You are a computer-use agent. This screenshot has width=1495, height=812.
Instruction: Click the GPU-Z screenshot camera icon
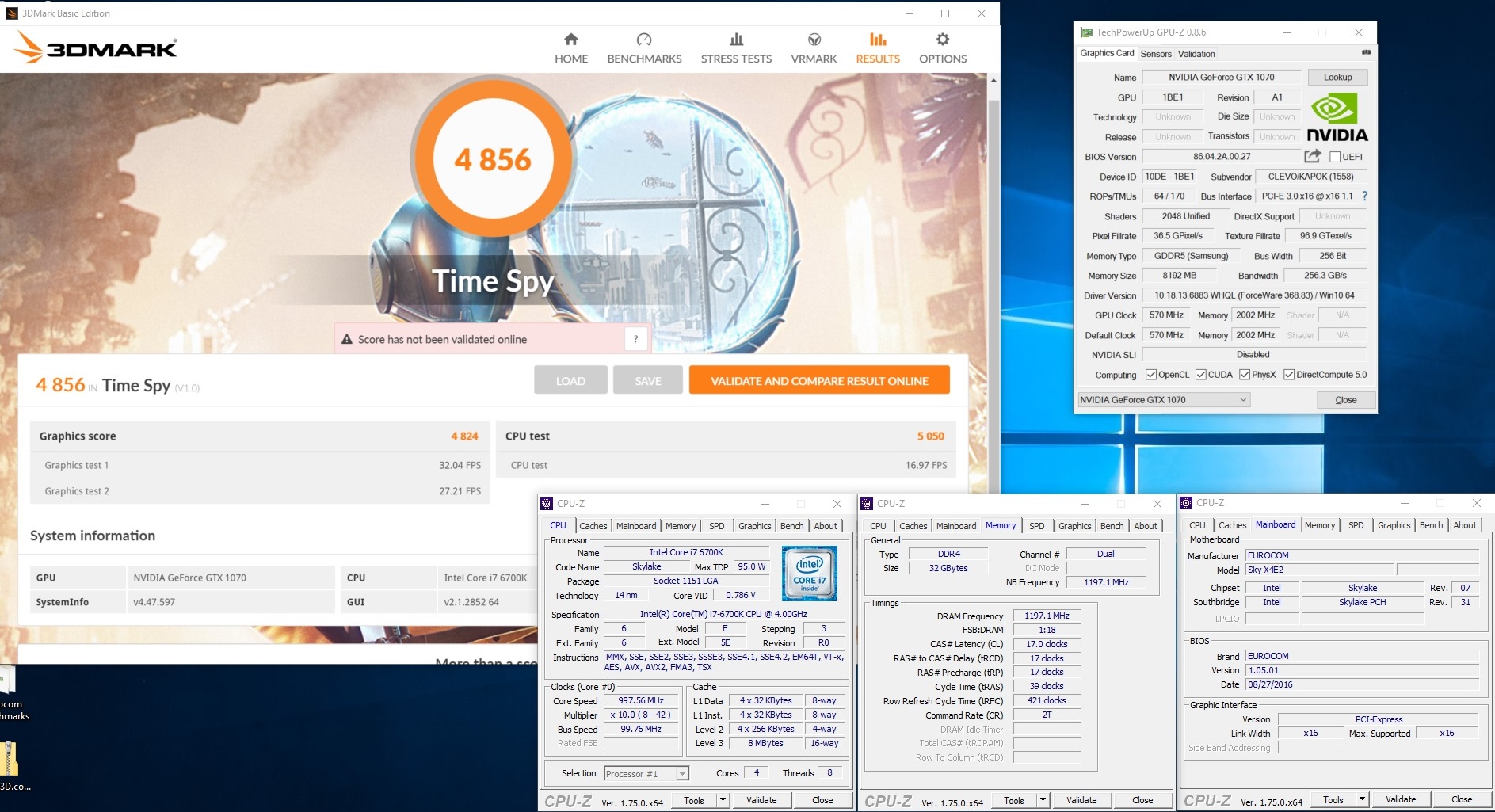coord(1366,53)
